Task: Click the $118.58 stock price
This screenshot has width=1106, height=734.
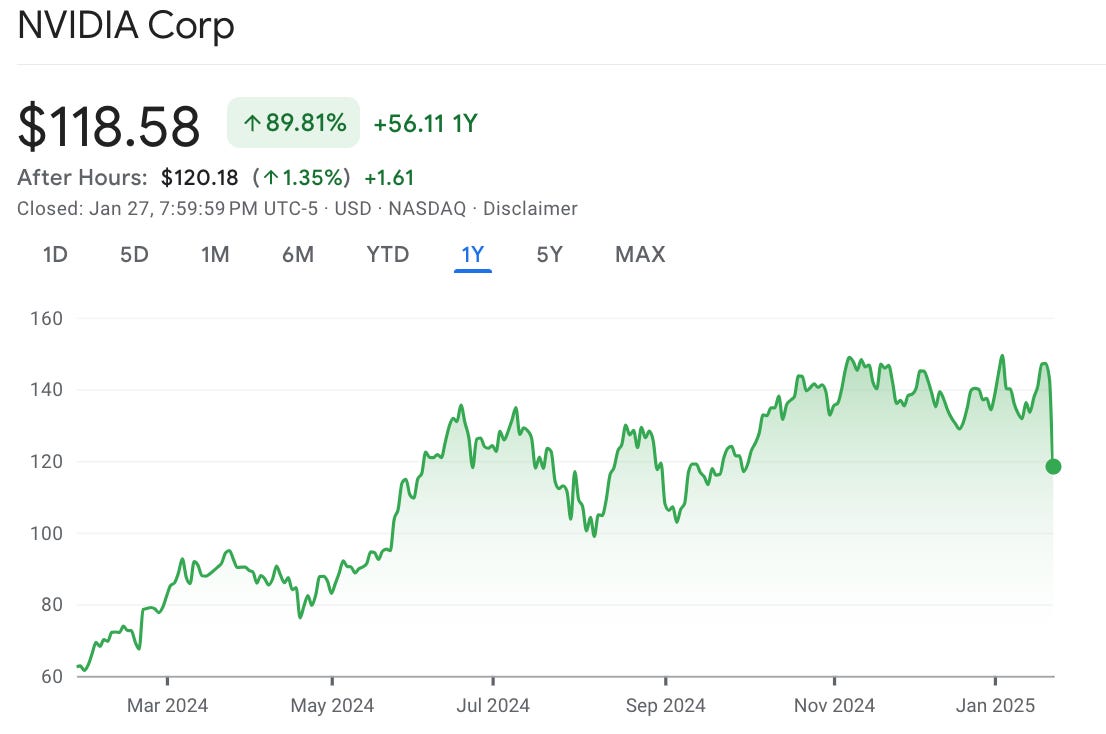Action: point(109,126)
